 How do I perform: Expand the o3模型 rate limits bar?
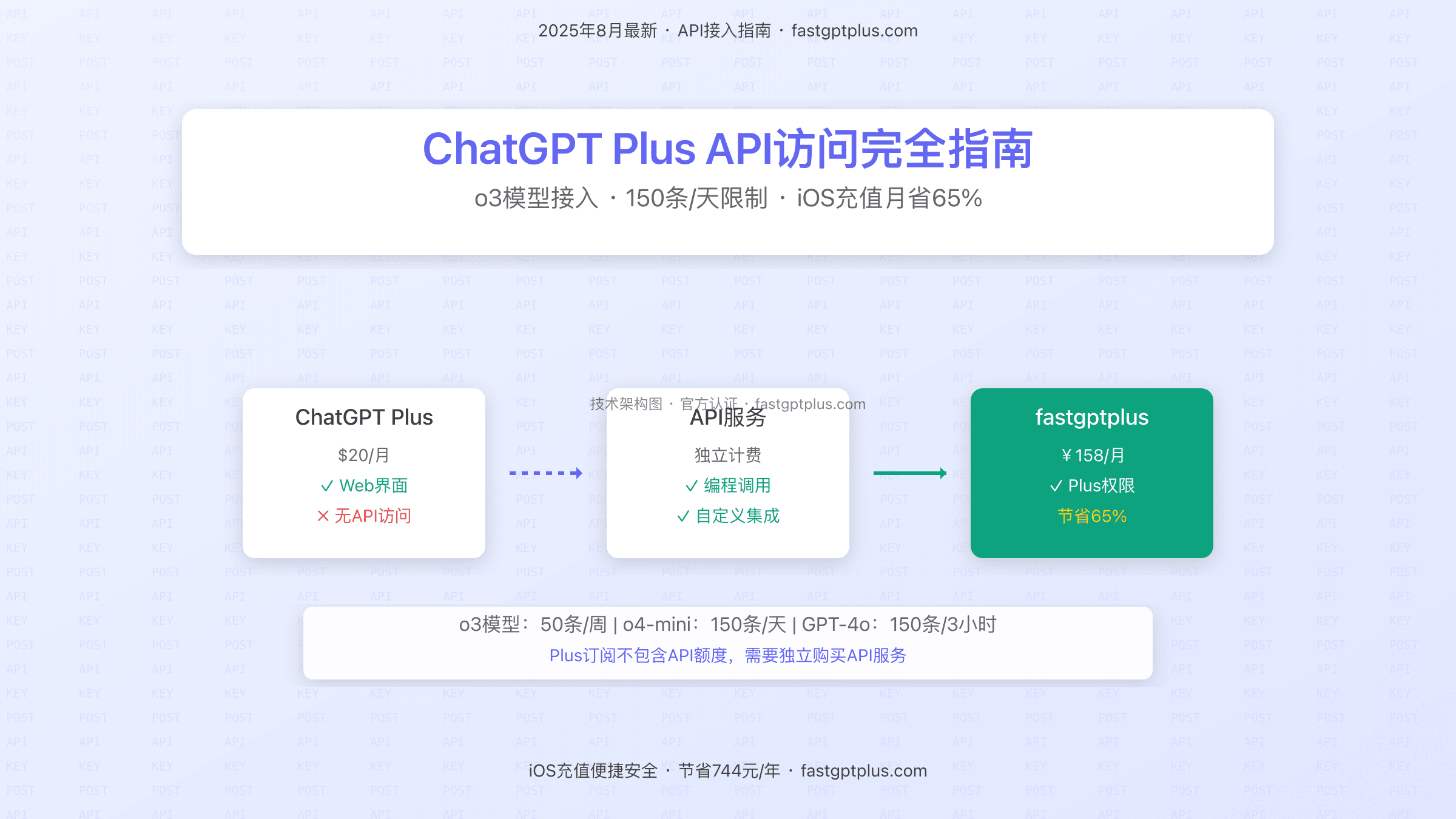[x=728, y=624]
